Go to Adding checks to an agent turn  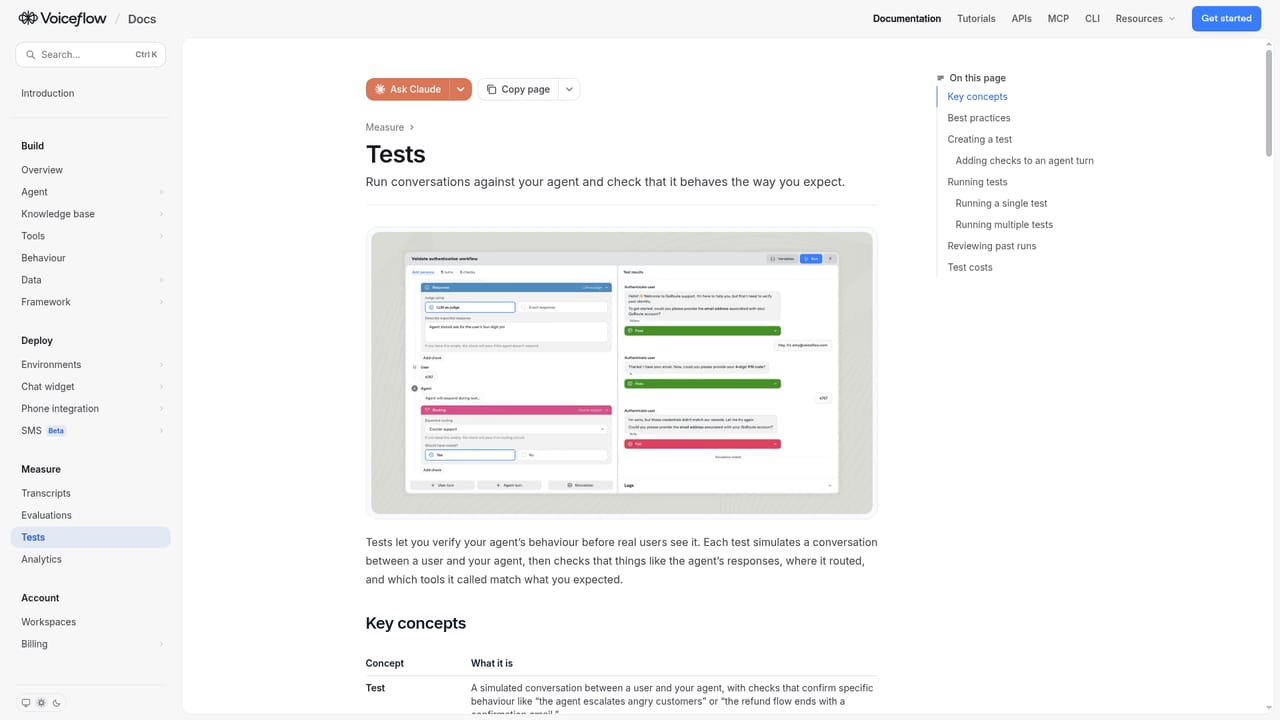pyautogui.click(x=1024, y=160)
